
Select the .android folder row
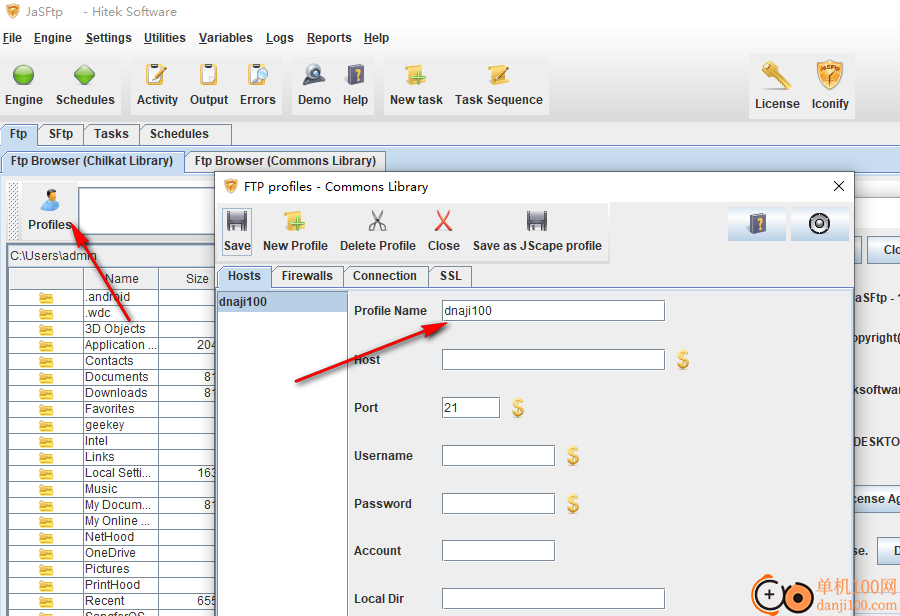pyautogui.click(x=112, y=297)
